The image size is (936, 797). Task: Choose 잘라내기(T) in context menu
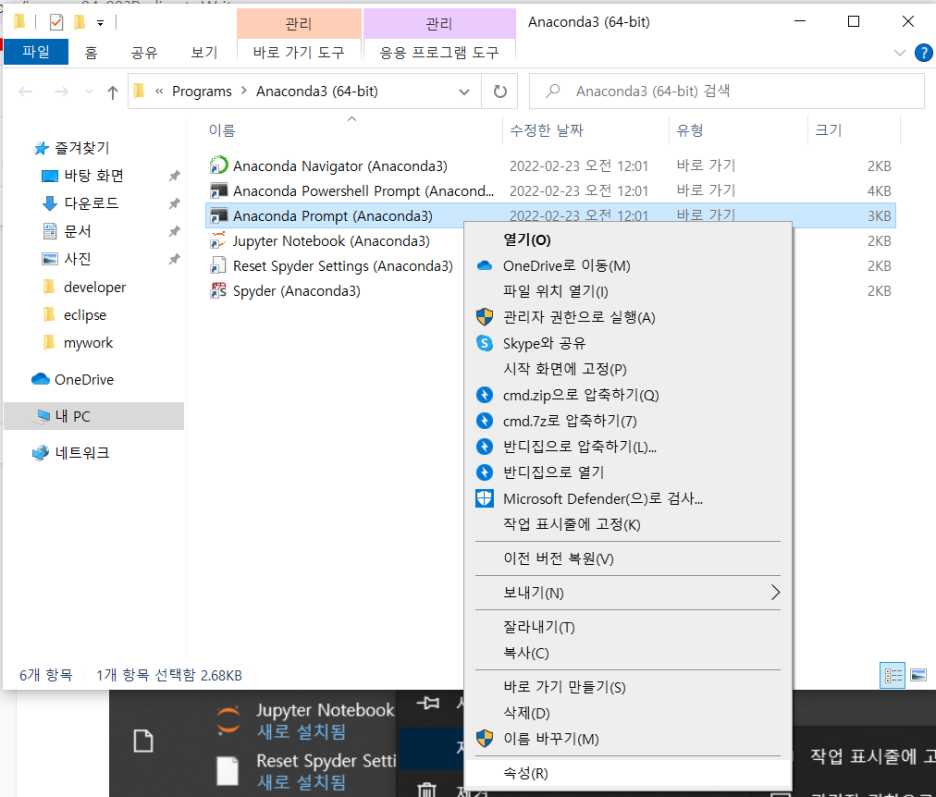[x=628, y=627]
